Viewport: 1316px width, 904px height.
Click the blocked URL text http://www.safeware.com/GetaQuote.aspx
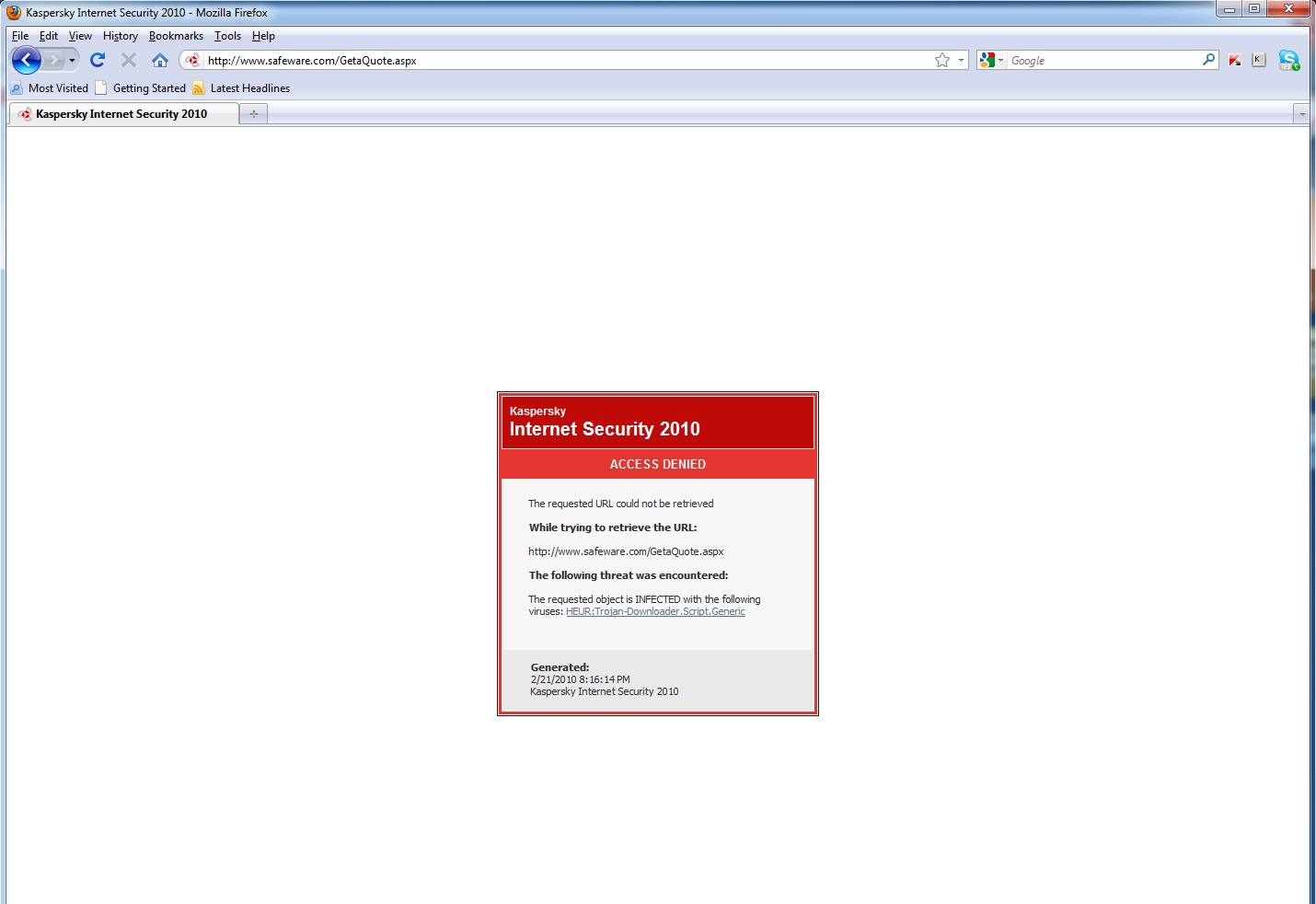pos(626,551)
